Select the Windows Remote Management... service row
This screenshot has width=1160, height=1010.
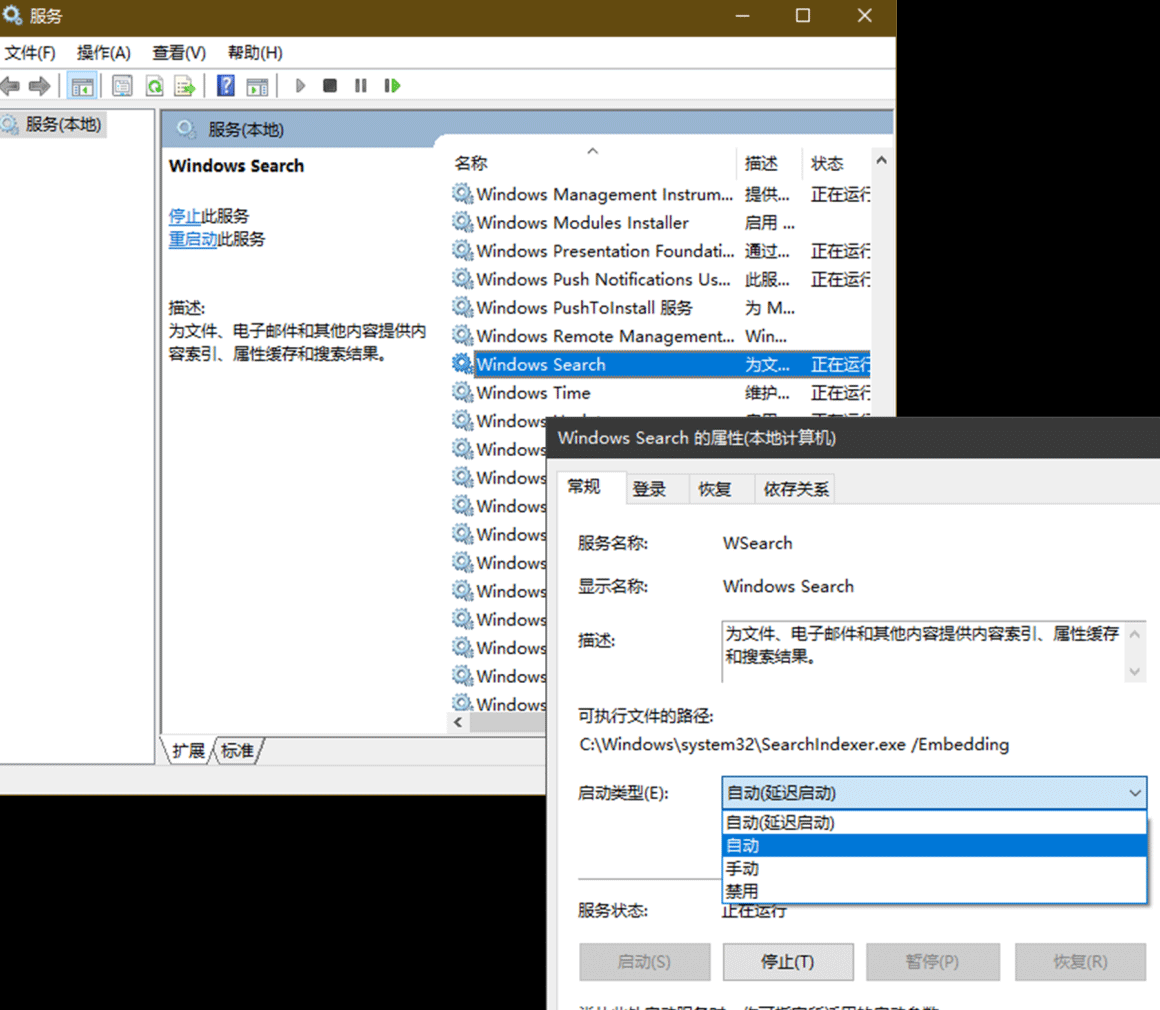coord(661,336)
